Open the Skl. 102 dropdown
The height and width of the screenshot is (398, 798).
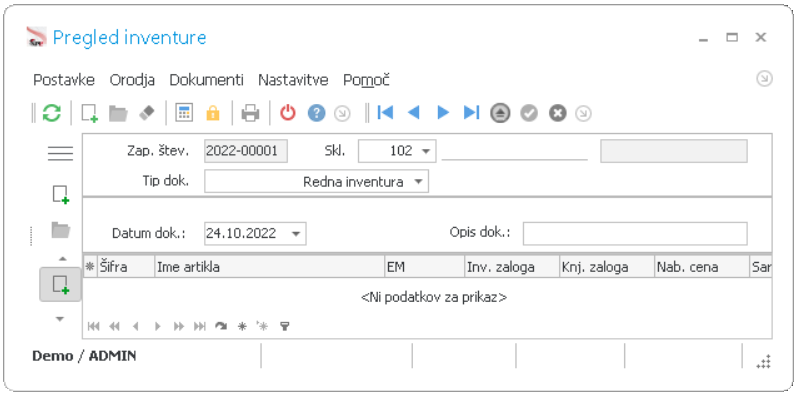click(x=425, y=151)
